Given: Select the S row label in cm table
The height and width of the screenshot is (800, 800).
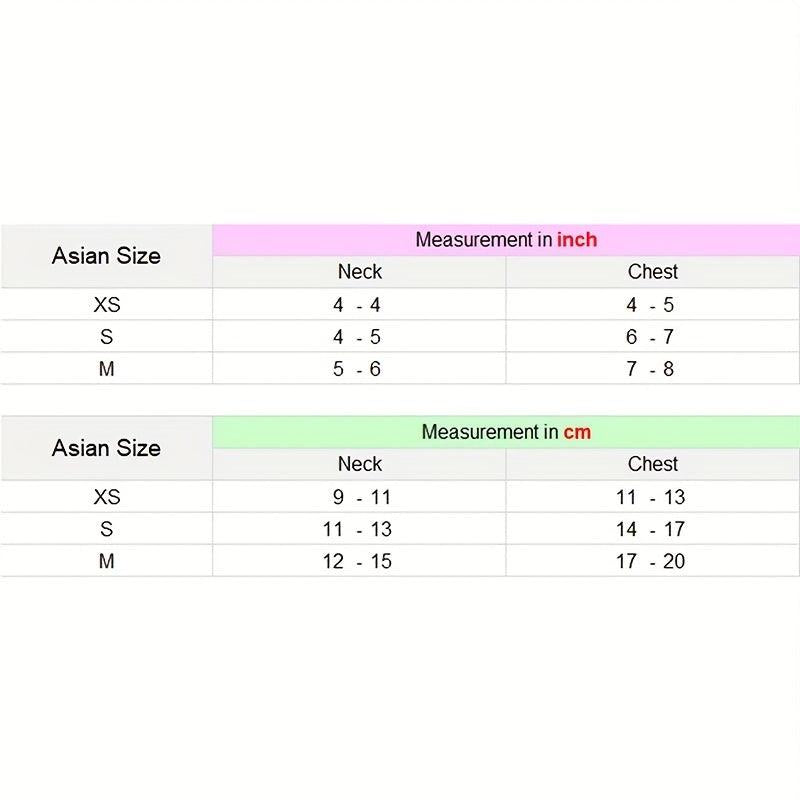Looking at the screenshot, I should point(106,529).
